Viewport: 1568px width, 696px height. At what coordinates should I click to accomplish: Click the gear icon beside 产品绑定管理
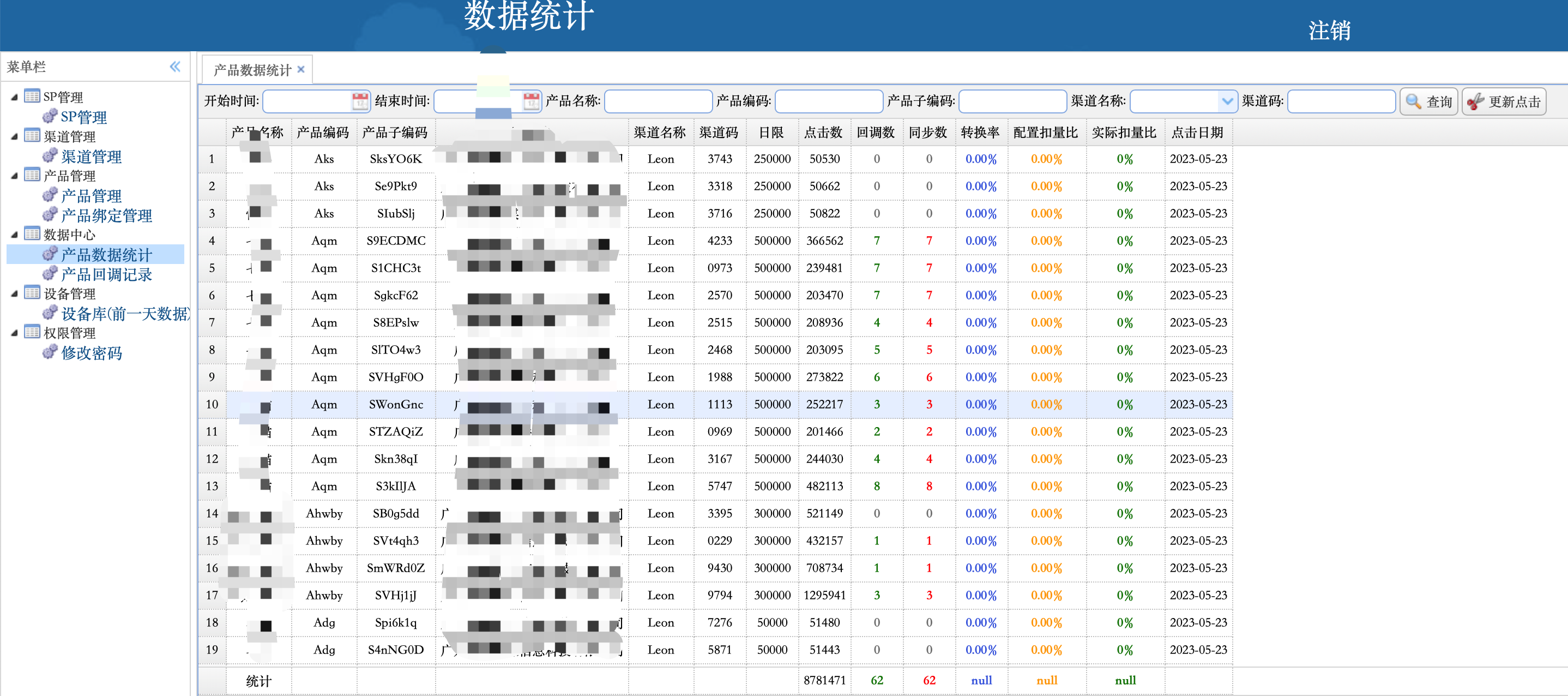point(50,214)
